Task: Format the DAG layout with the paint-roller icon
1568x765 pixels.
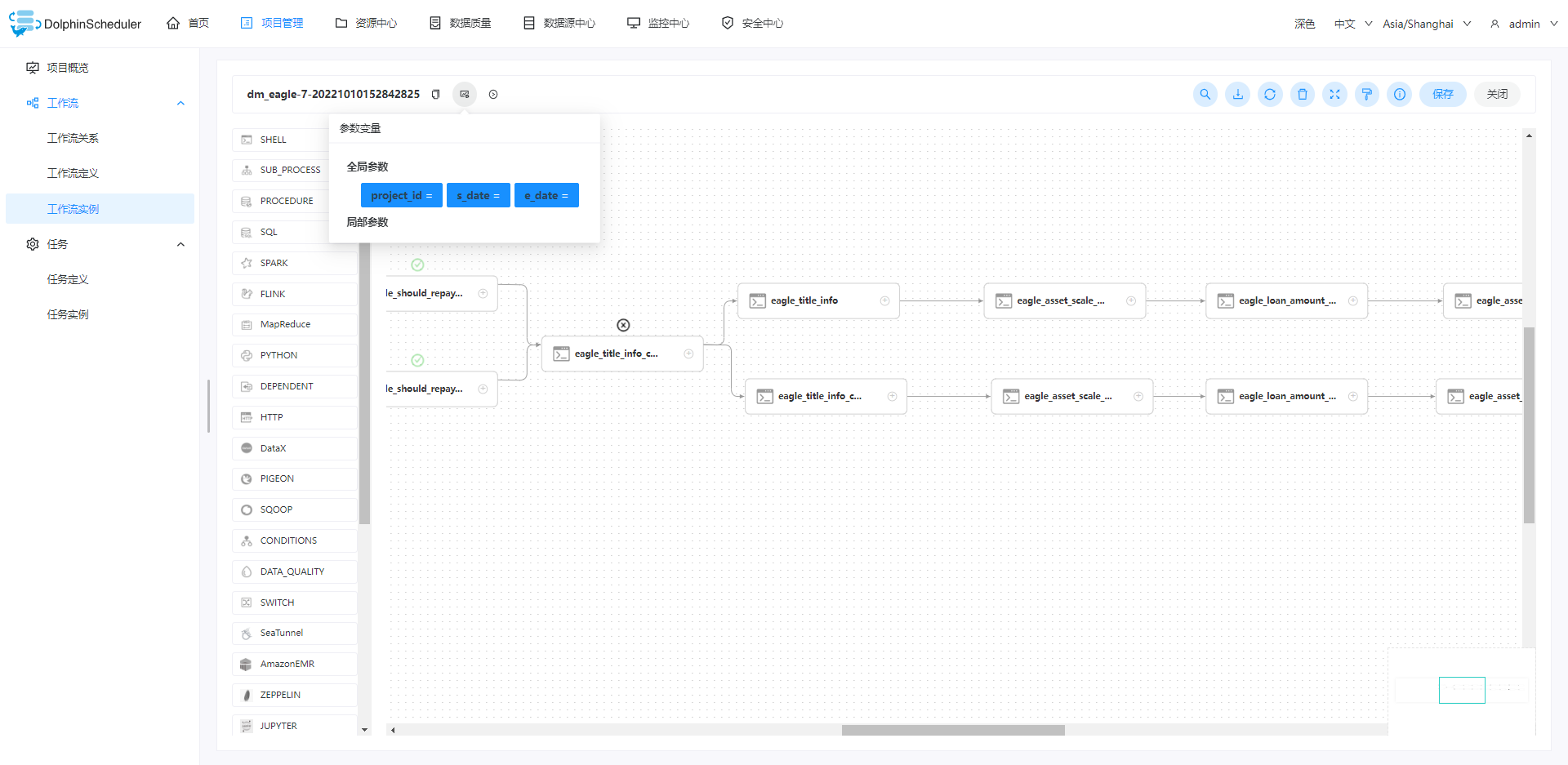Action: pos(1367,94)
